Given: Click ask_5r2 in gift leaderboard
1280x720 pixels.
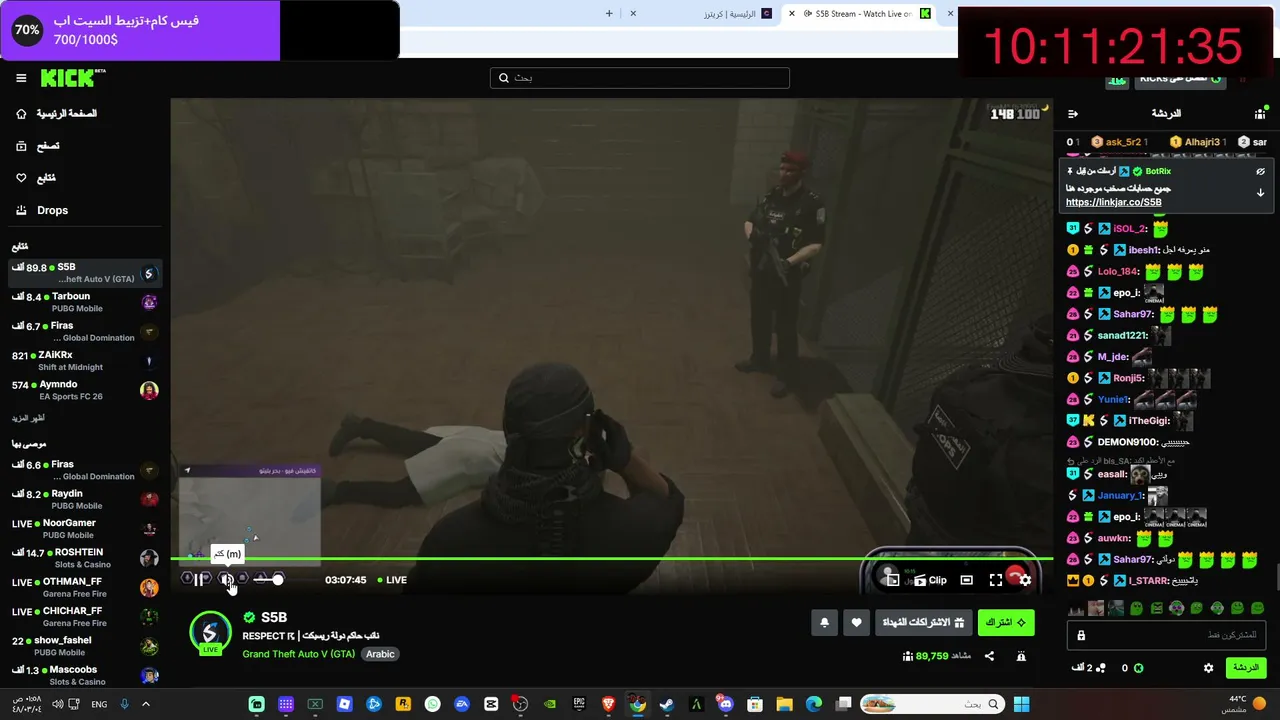Looking at the screenshot, I should pos(1122,142).
